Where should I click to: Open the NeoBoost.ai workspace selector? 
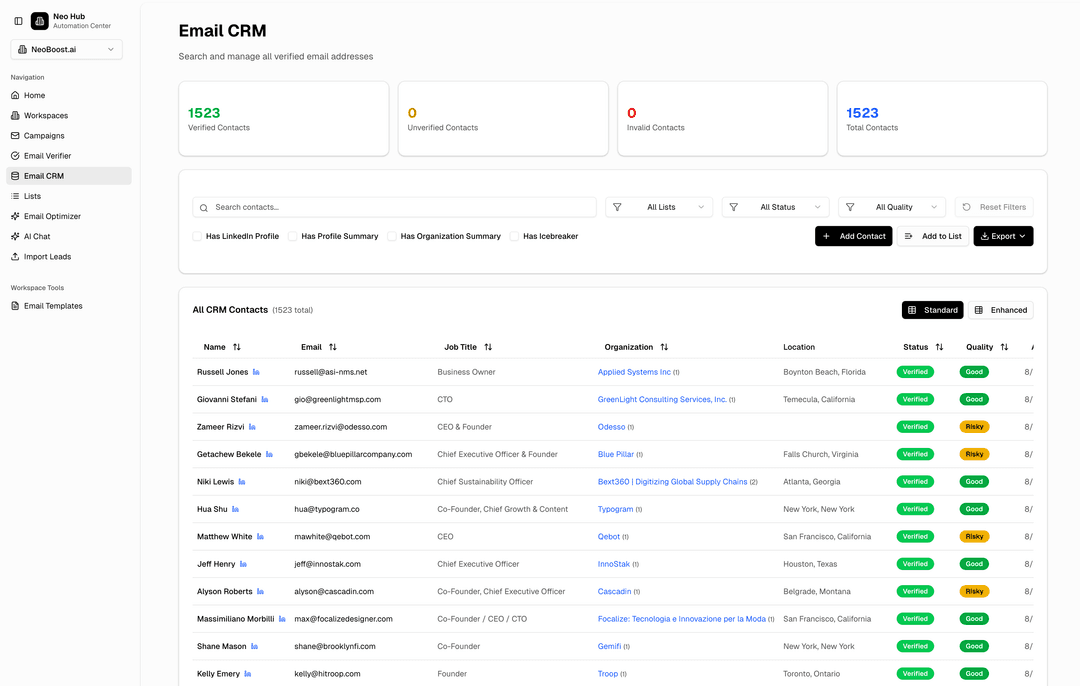(66, 49)
